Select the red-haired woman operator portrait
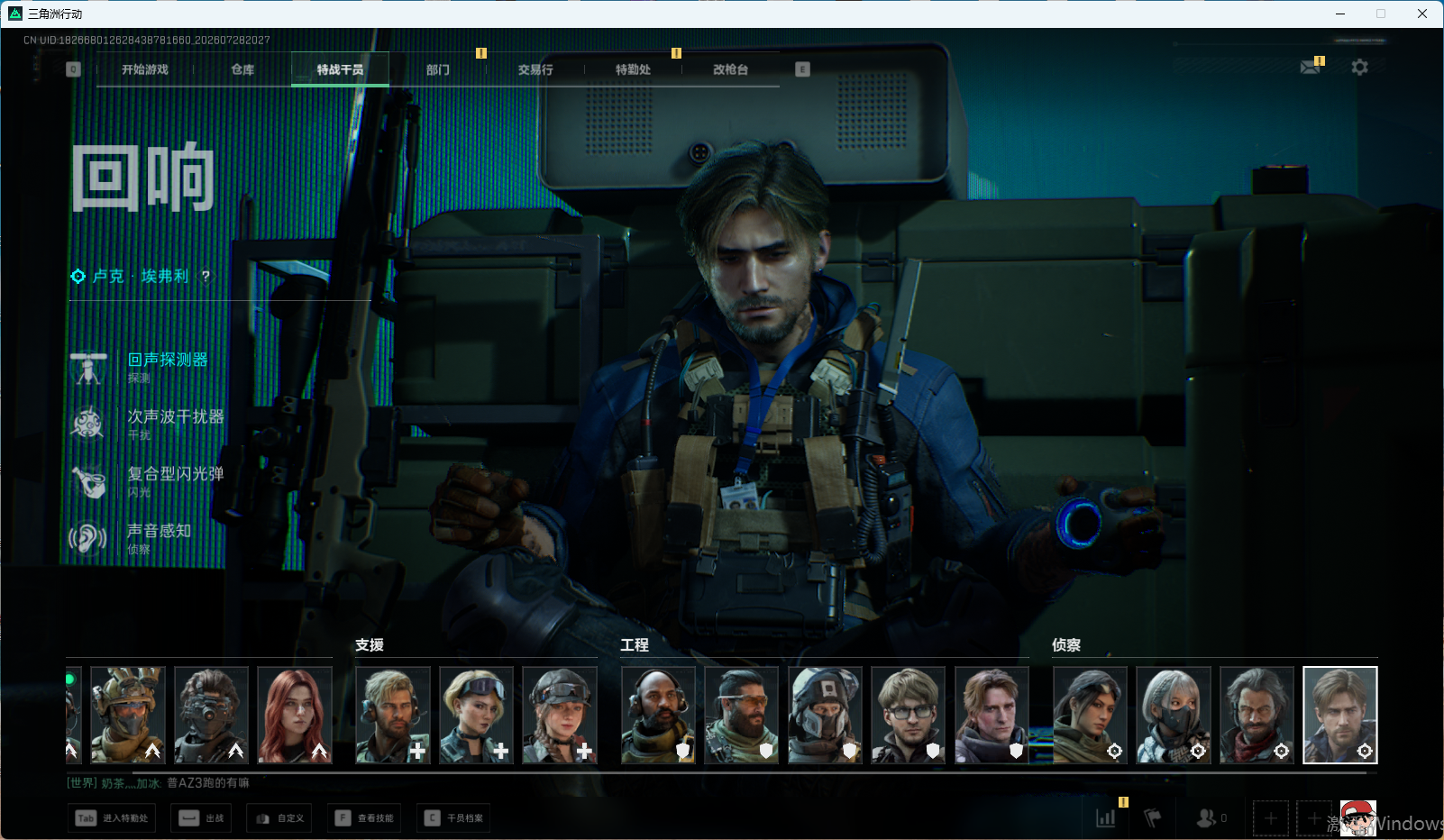1444x840 pixels. click(295, 716)
